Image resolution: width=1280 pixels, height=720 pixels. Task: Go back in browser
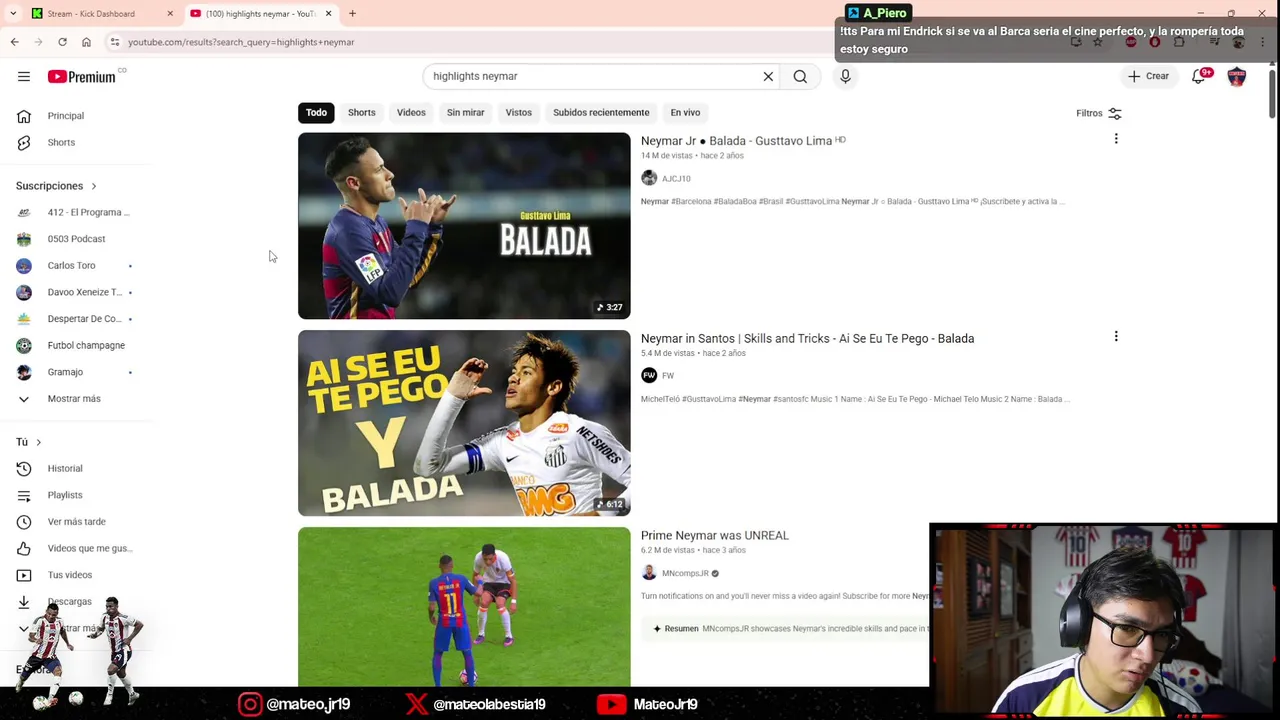(x=14, y=42)
